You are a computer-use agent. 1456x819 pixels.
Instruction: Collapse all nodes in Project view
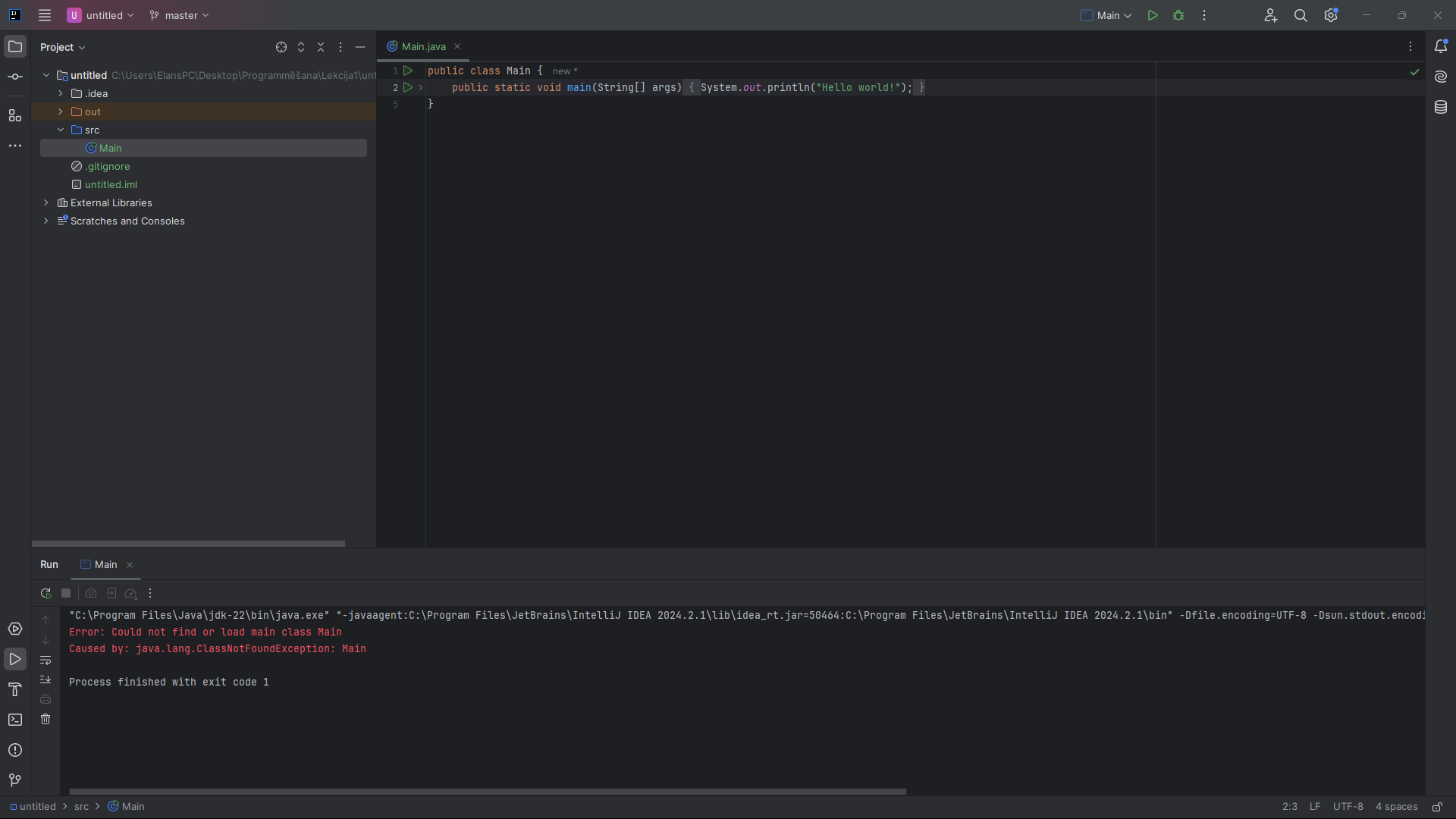(321, 46)
